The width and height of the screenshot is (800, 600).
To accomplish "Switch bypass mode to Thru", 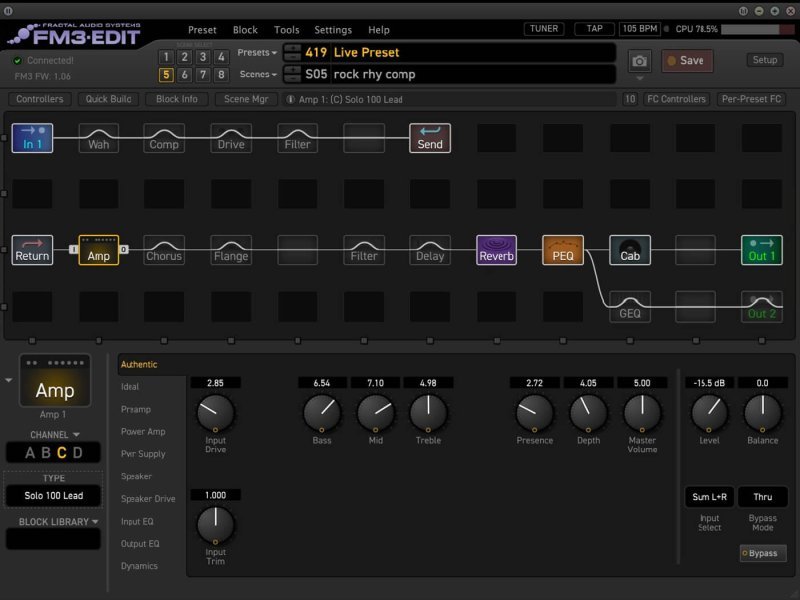I will point(762,496).
